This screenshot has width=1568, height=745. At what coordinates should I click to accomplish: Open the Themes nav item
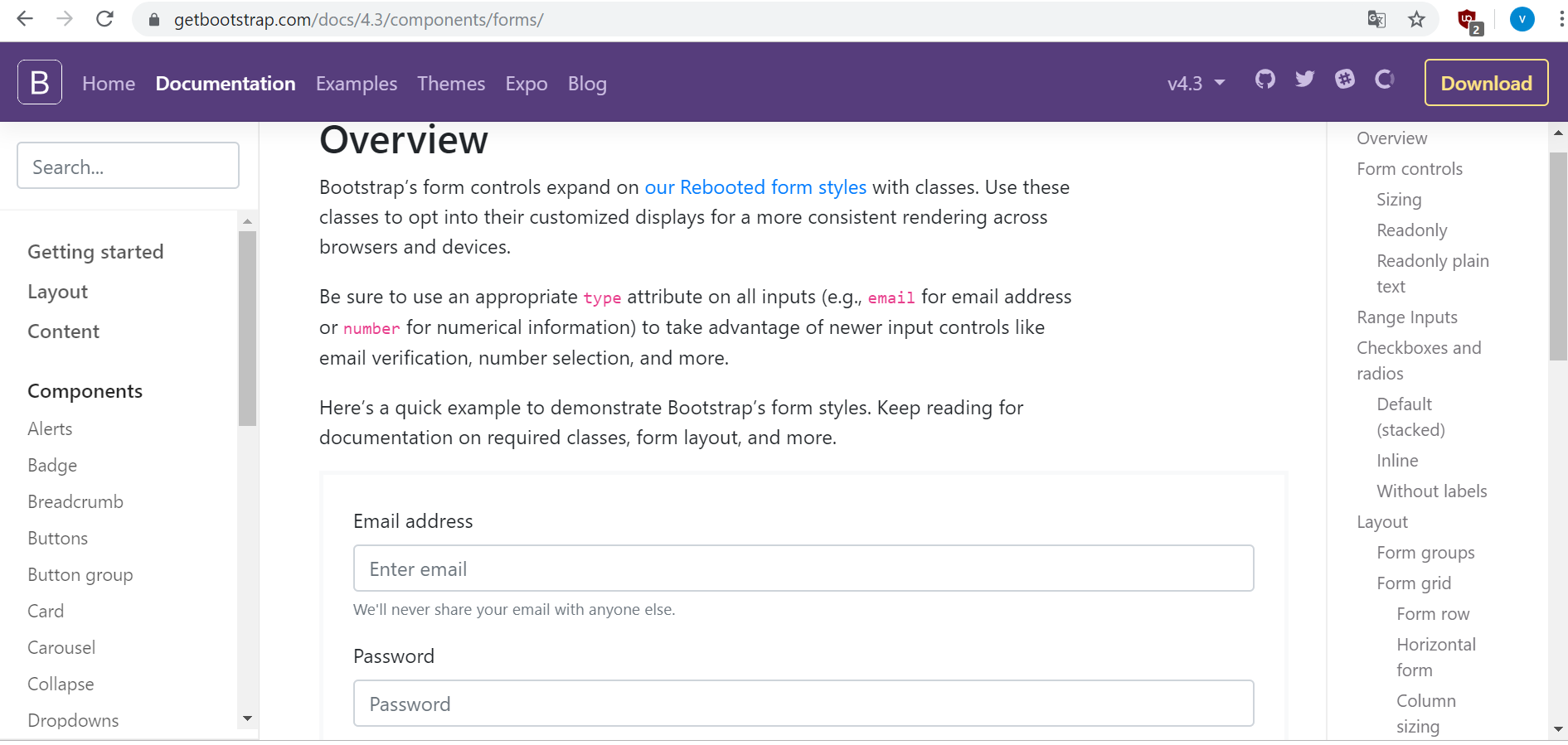tap(451, 84)
